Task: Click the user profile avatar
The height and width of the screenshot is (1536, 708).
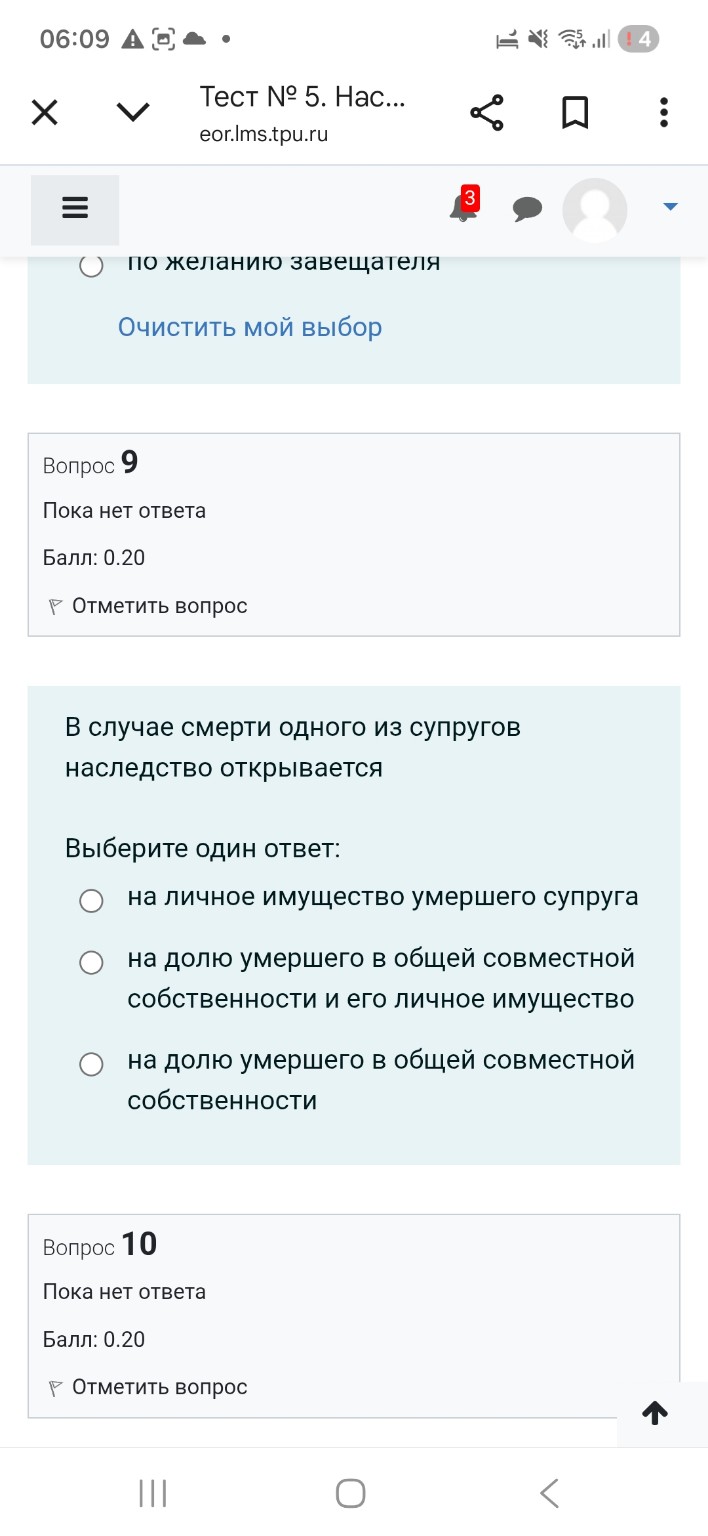Action: click(595, 210)
